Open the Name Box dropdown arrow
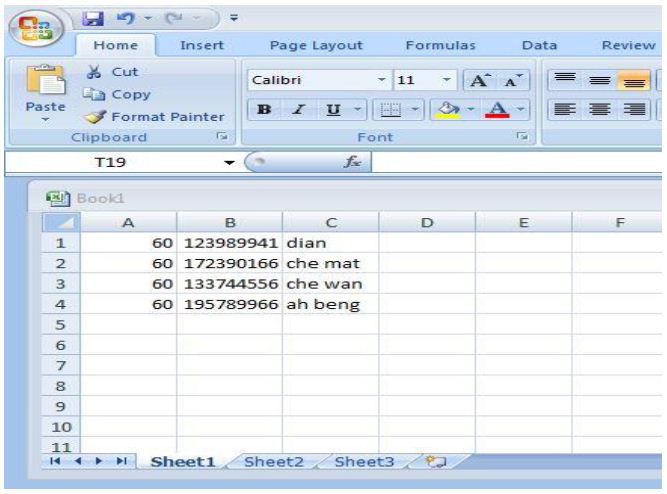The image size is (667, 494). click(x=229, y=163)
